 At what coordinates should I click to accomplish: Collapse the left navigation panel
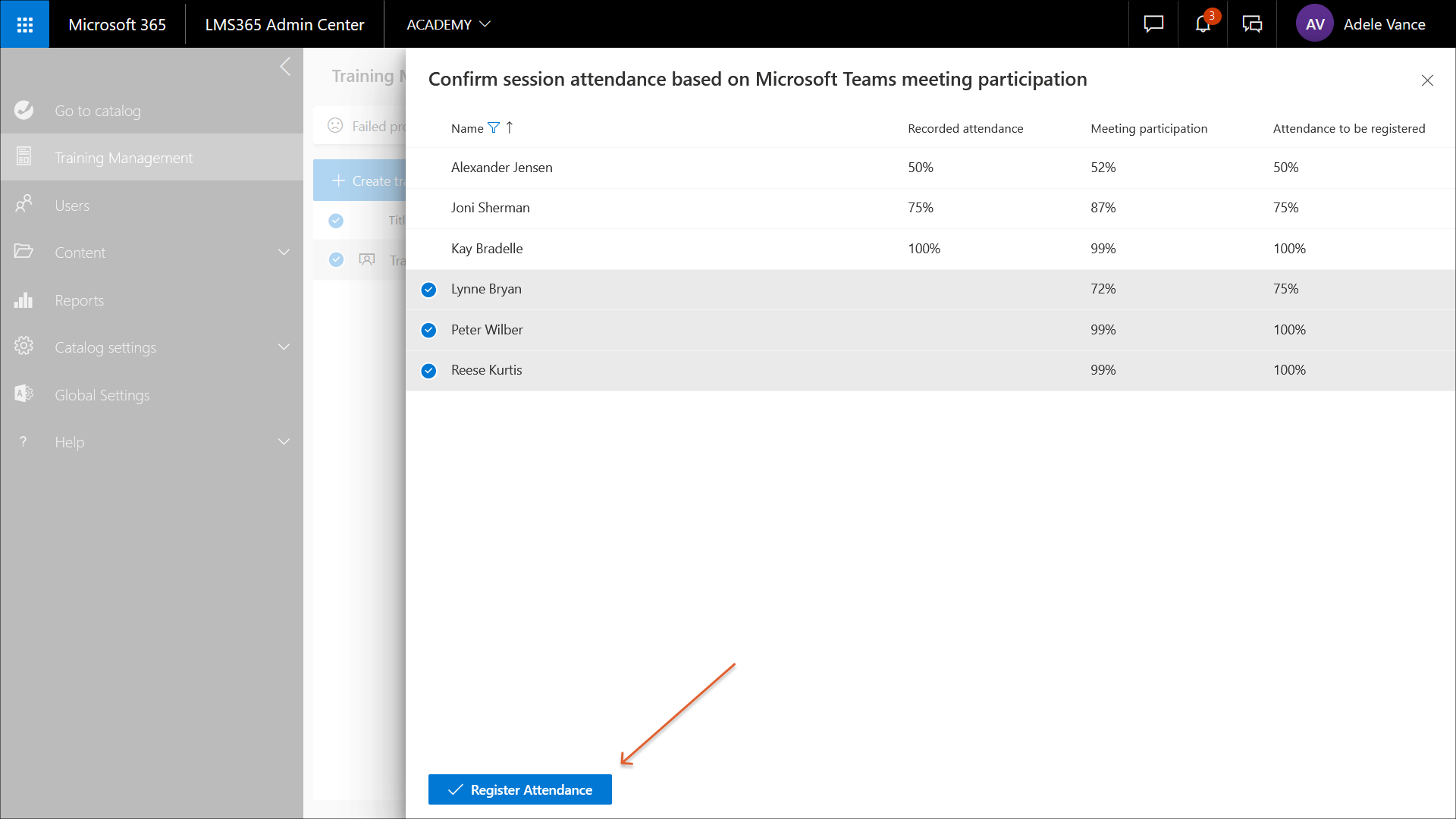click(x=285, y=67)
